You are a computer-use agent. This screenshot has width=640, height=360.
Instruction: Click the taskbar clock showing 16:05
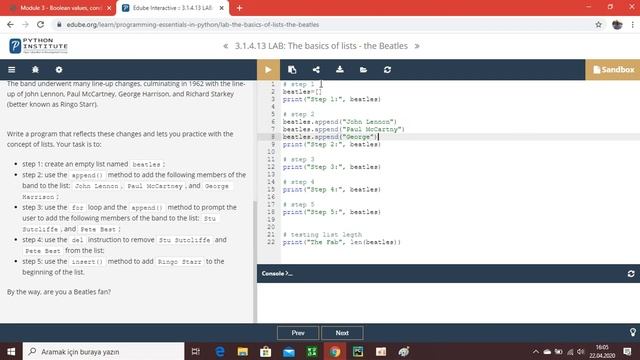point(602,351)
